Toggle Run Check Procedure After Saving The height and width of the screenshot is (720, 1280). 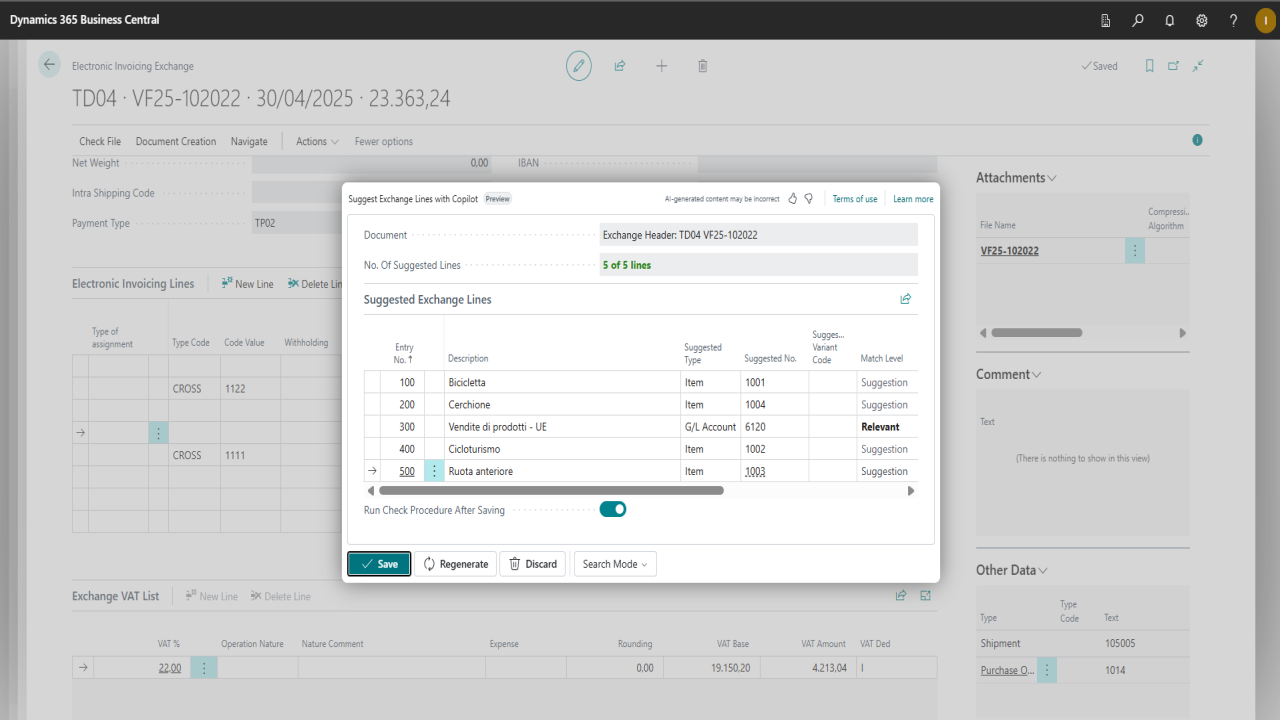click(x=613, y=509)
